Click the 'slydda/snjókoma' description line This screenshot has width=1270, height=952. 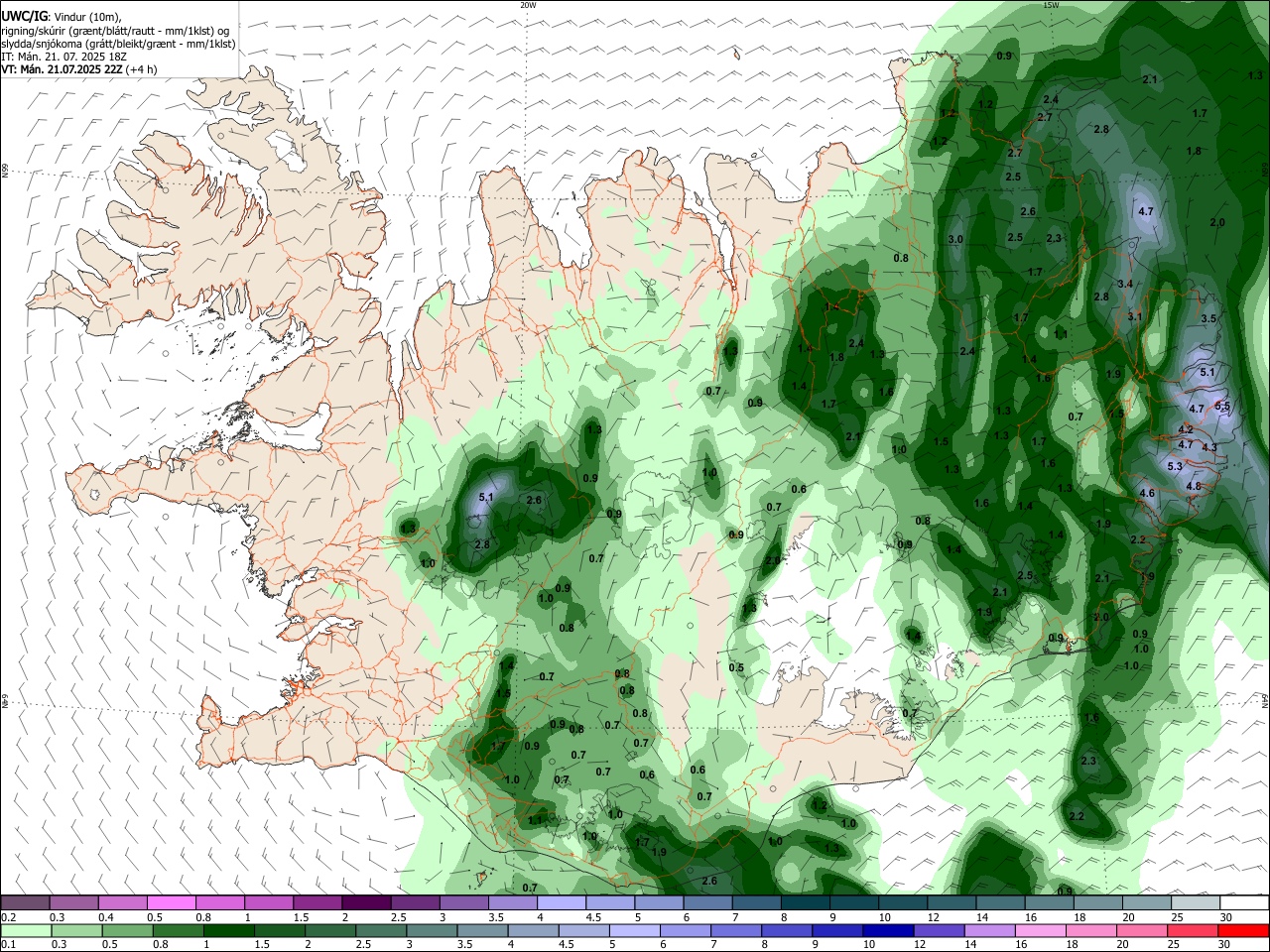point(119,44)
